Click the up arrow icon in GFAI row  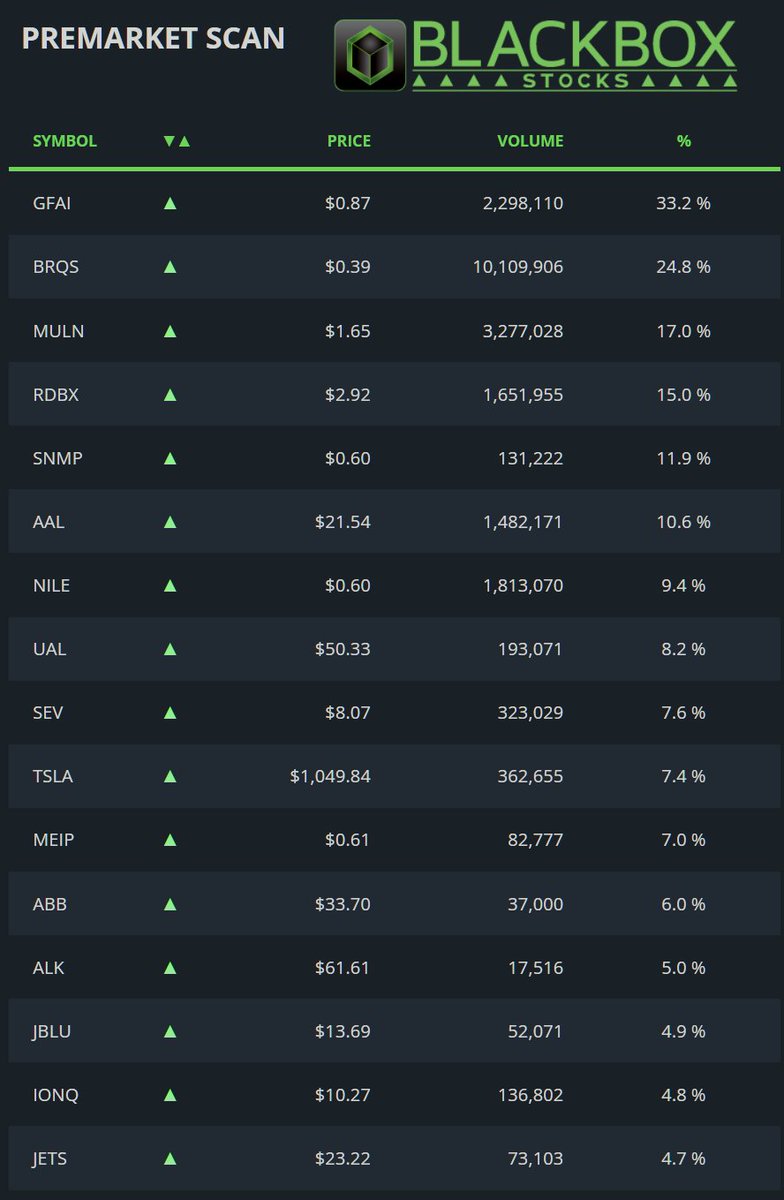170,203
